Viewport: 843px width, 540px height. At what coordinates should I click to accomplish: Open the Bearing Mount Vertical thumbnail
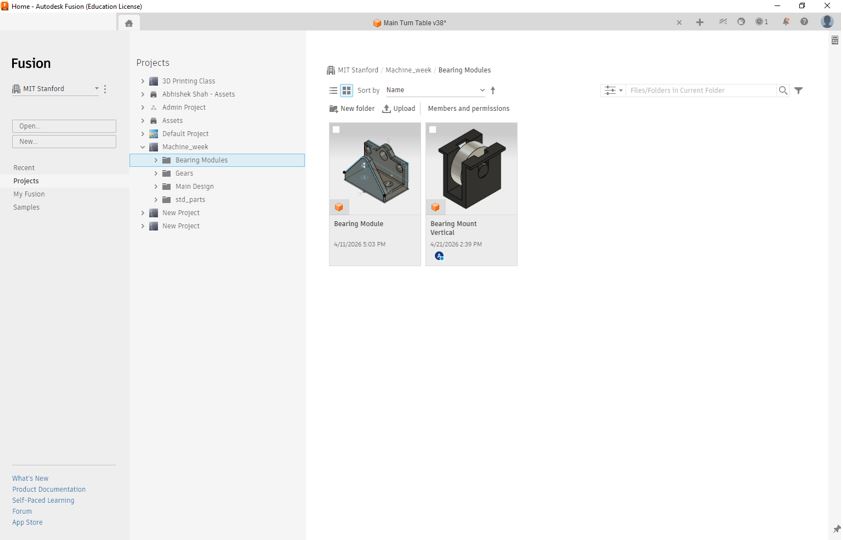pyautogui.click(x=471, y=169)
